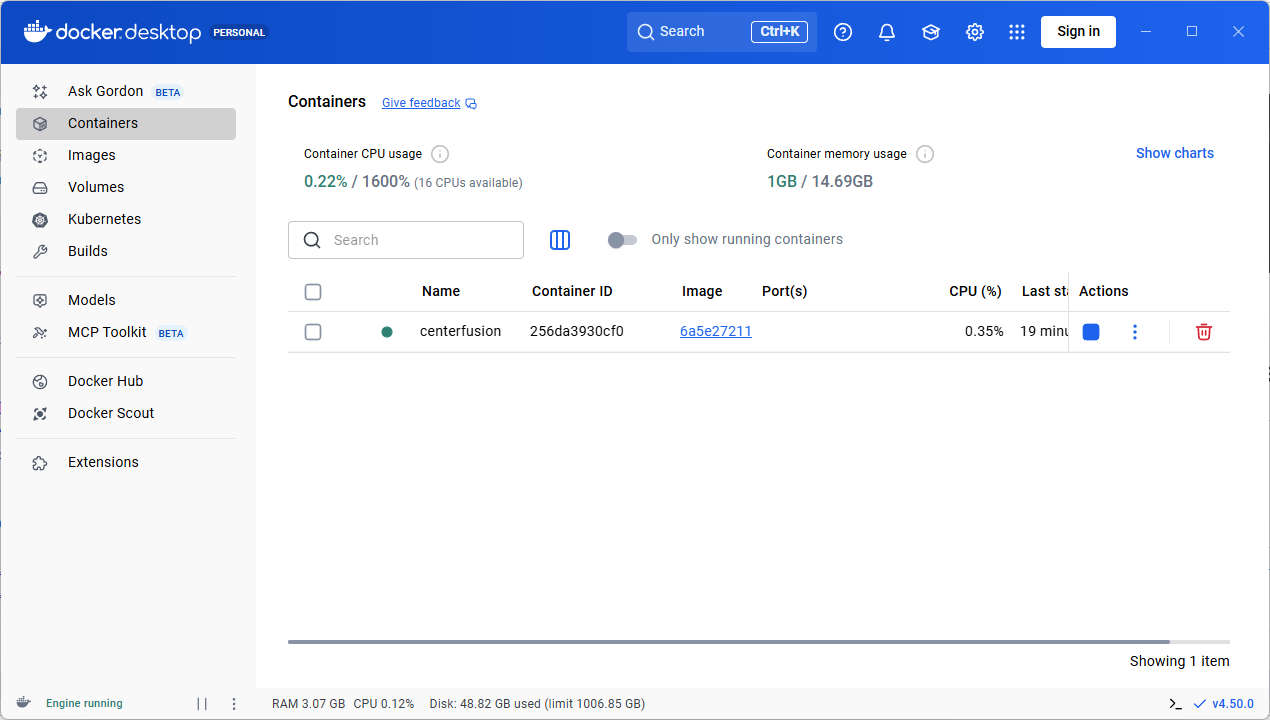Screen dimensions: 1270x720
Task: Open Models in the sidebar
Action: tap(126, 300)
